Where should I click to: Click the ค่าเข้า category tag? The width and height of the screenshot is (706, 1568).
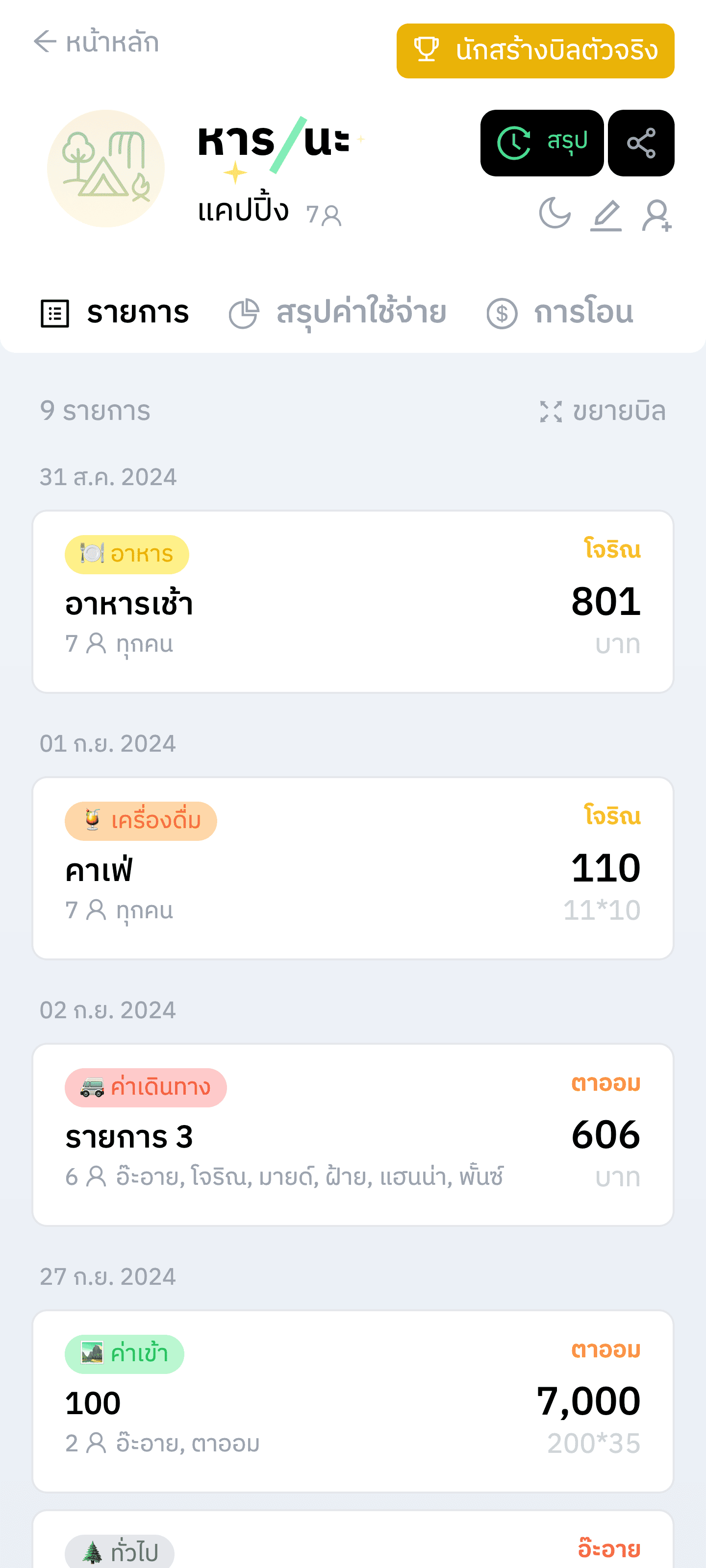pyautogui.click(x=124, y=1354)
